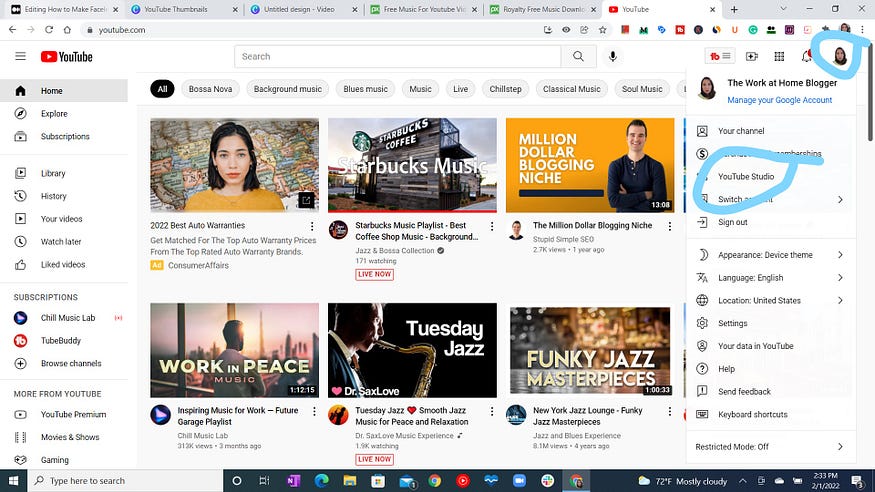Open options for Starbucks Music Playlist video

pos(492,226)
